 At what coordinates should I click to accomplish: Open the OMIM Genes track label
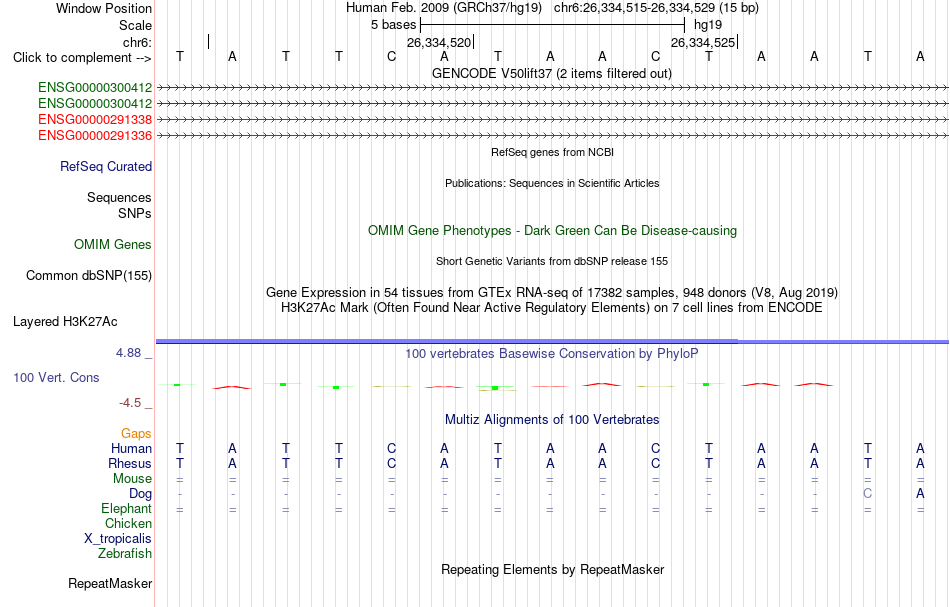tap(113, 244)
